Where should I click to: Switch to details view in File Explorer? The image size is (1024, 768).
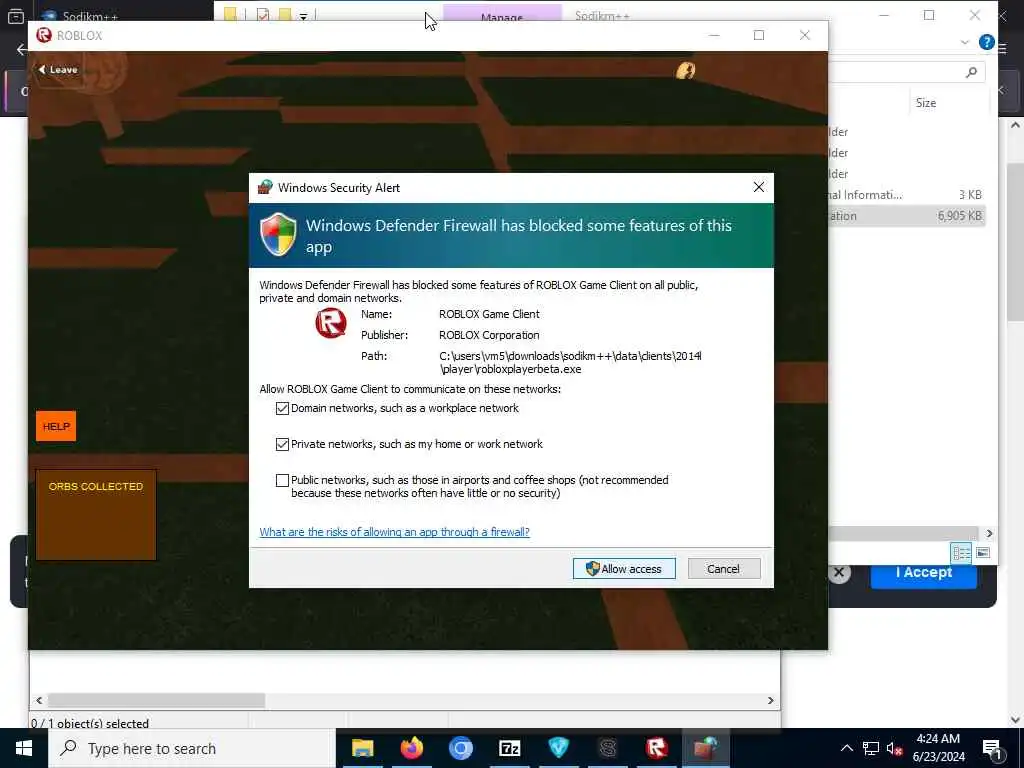coord(961,553)
